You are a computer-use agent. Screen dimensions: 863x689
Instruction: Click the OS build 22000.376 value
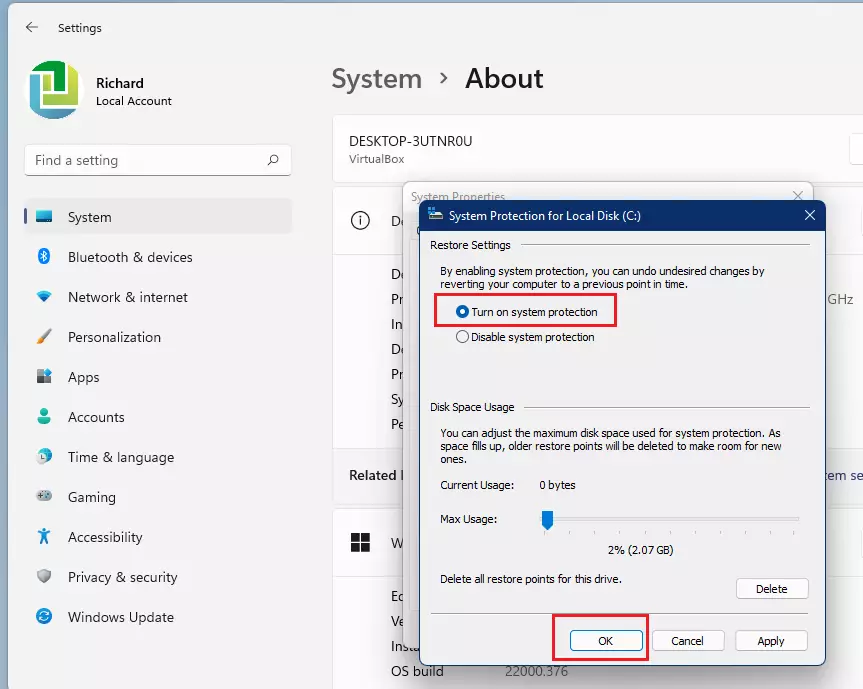536,671
